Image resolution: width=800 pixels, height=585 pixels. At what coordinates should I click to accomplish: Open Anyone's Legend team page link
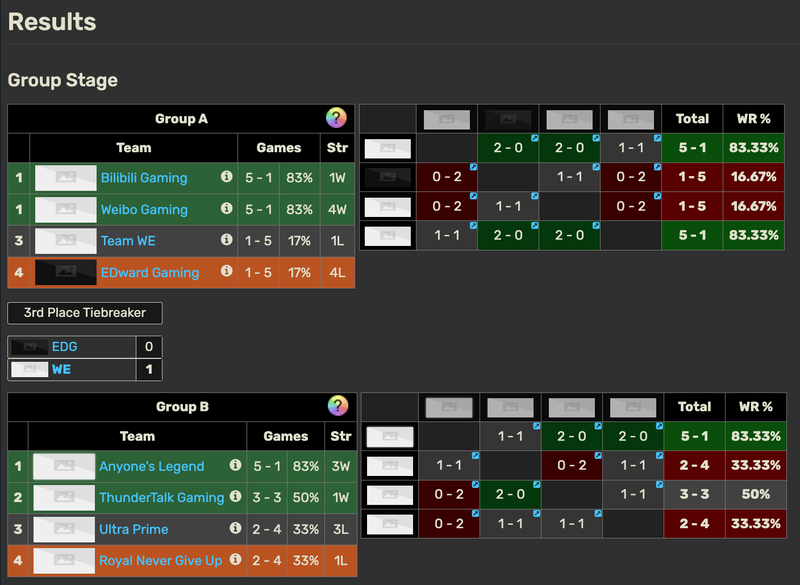(x=152, y=466)
